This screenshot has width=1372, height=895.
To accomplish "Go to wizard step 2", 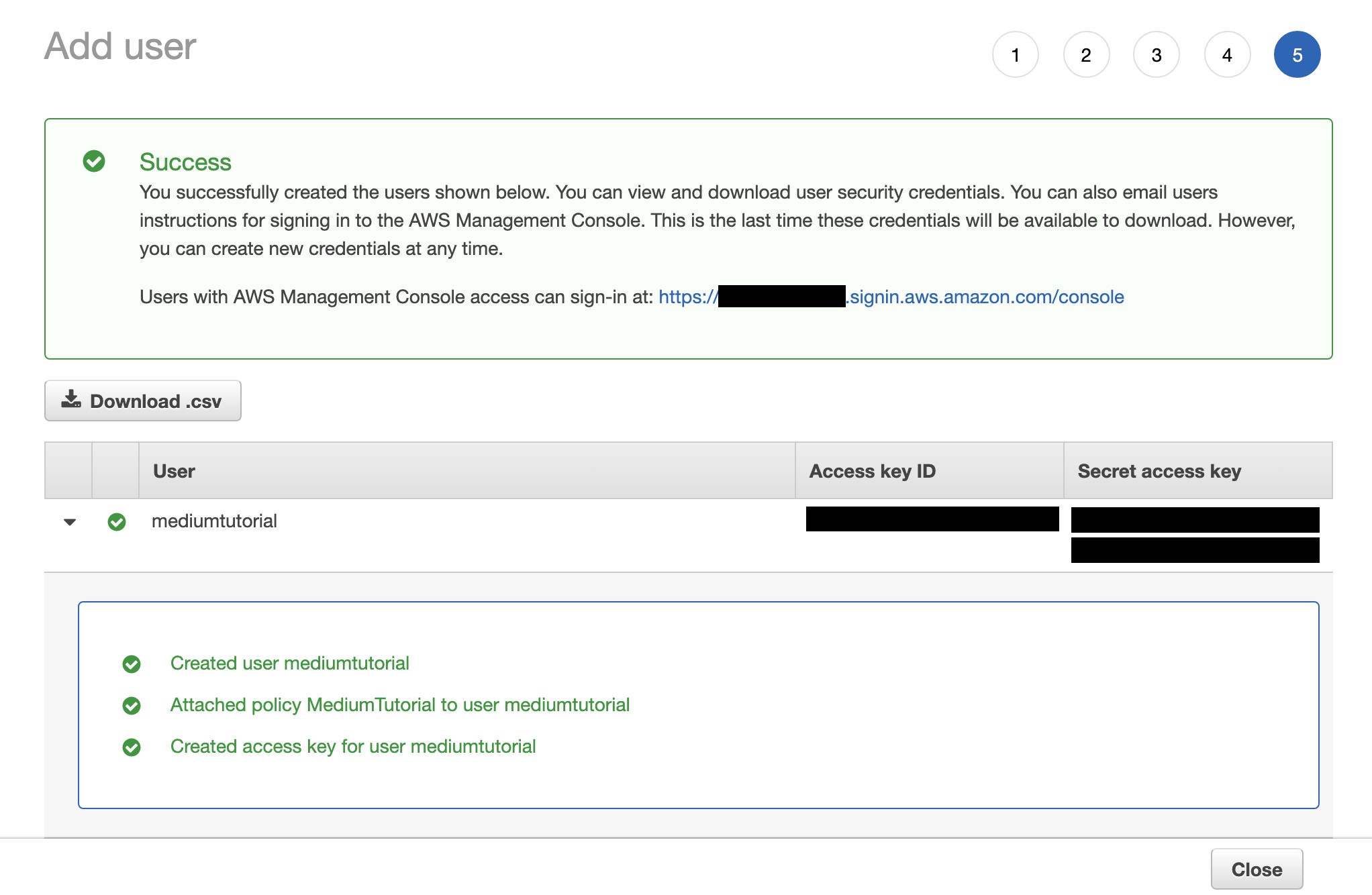I will (x=1086, y=54).
